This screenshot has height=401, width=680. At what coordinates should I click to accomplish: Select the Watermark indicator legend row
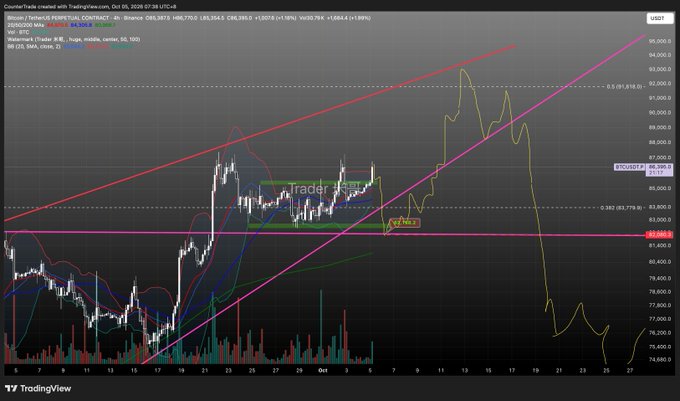point(73,39)
